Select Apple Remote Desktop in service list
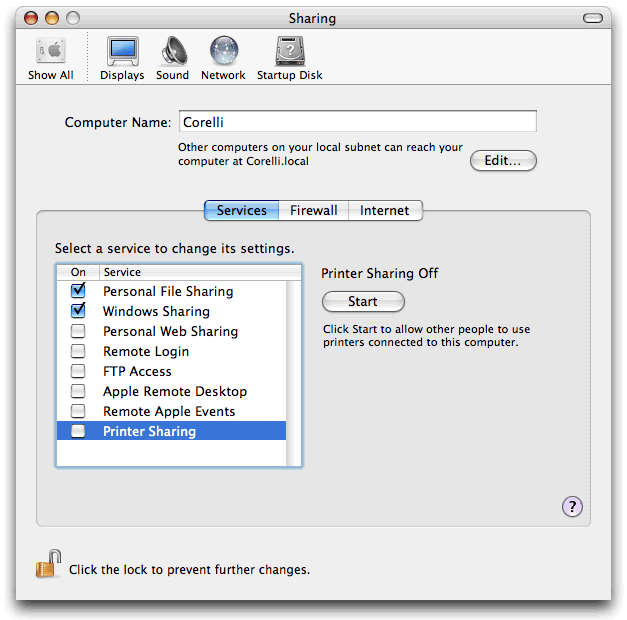 [x=175, y=391]
